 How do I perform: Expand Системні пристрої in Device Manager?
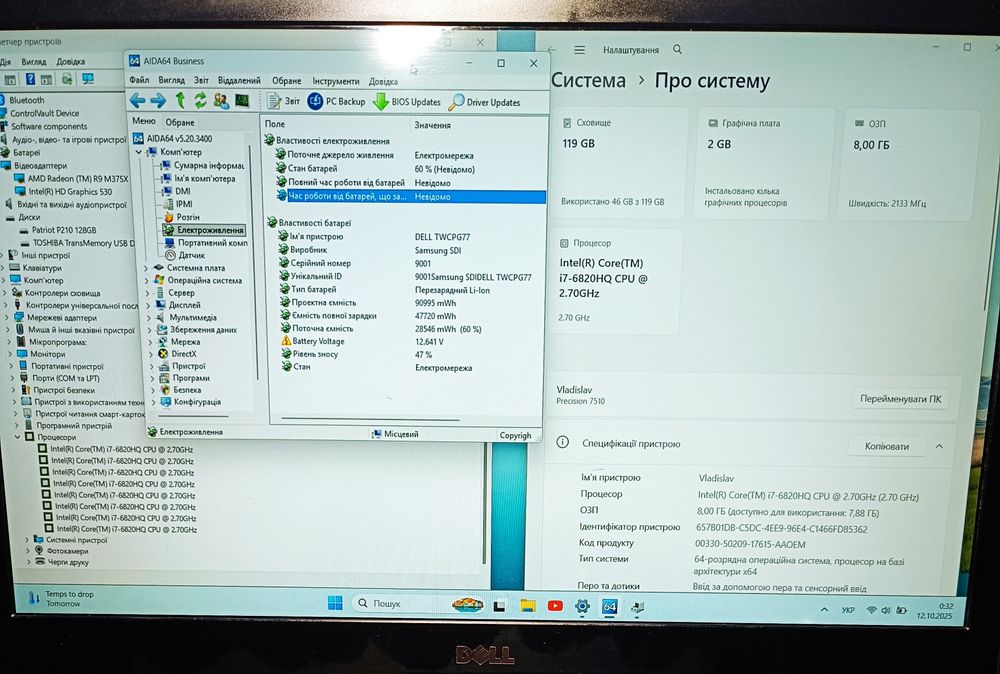pyautogui.click(x=27, y=540)
